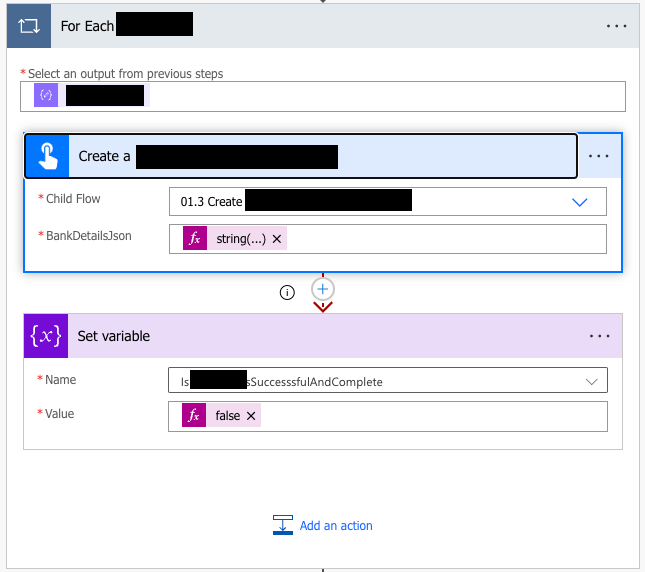The height and width of the screenshot is (572, 645).
Task: Remove the string(...) expression token
Action: coord(277,239)
